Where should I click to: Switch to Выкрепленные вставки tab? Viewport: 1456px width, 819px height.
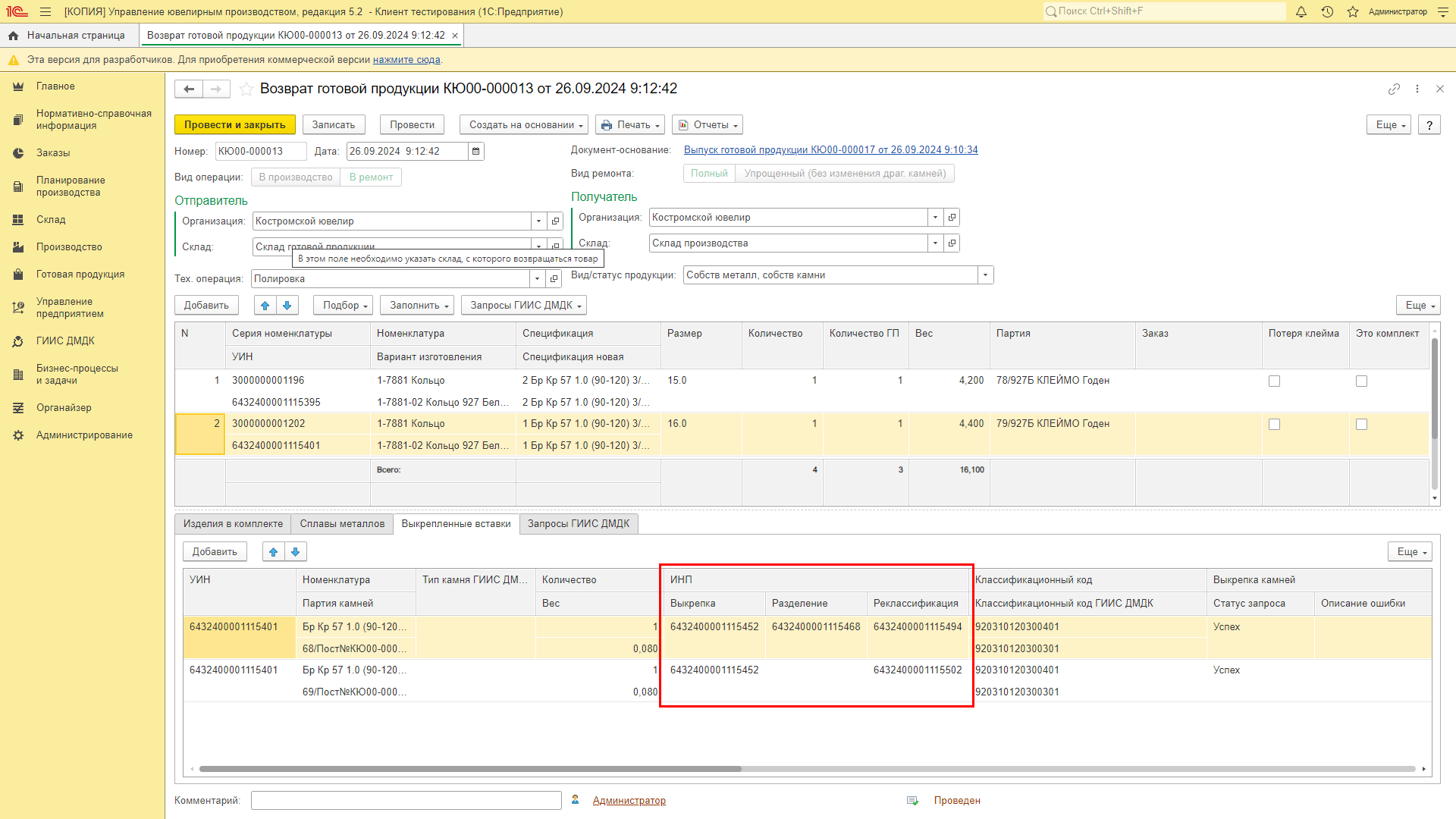(x=456, y=524)
